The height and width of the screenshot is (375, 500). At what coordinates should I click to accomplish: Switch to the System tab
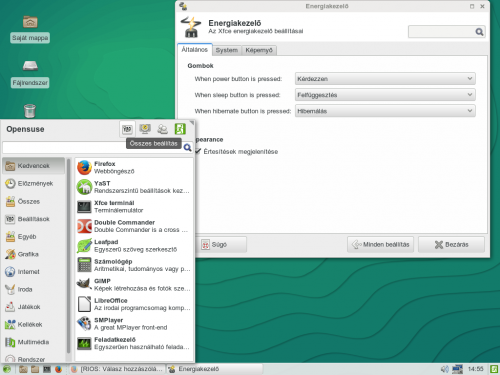coord(227,50)
